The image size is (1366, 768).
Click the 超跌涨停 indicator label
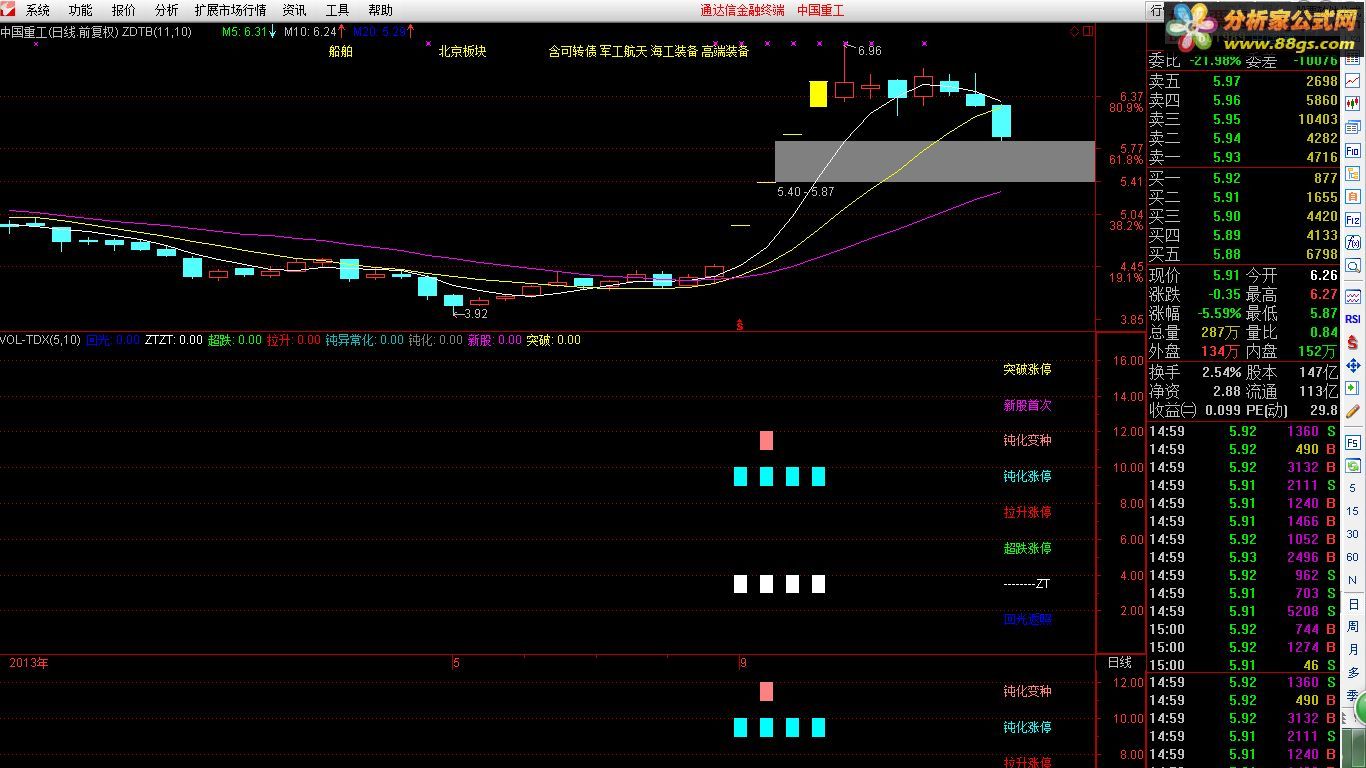click(x=1027, y=548)
